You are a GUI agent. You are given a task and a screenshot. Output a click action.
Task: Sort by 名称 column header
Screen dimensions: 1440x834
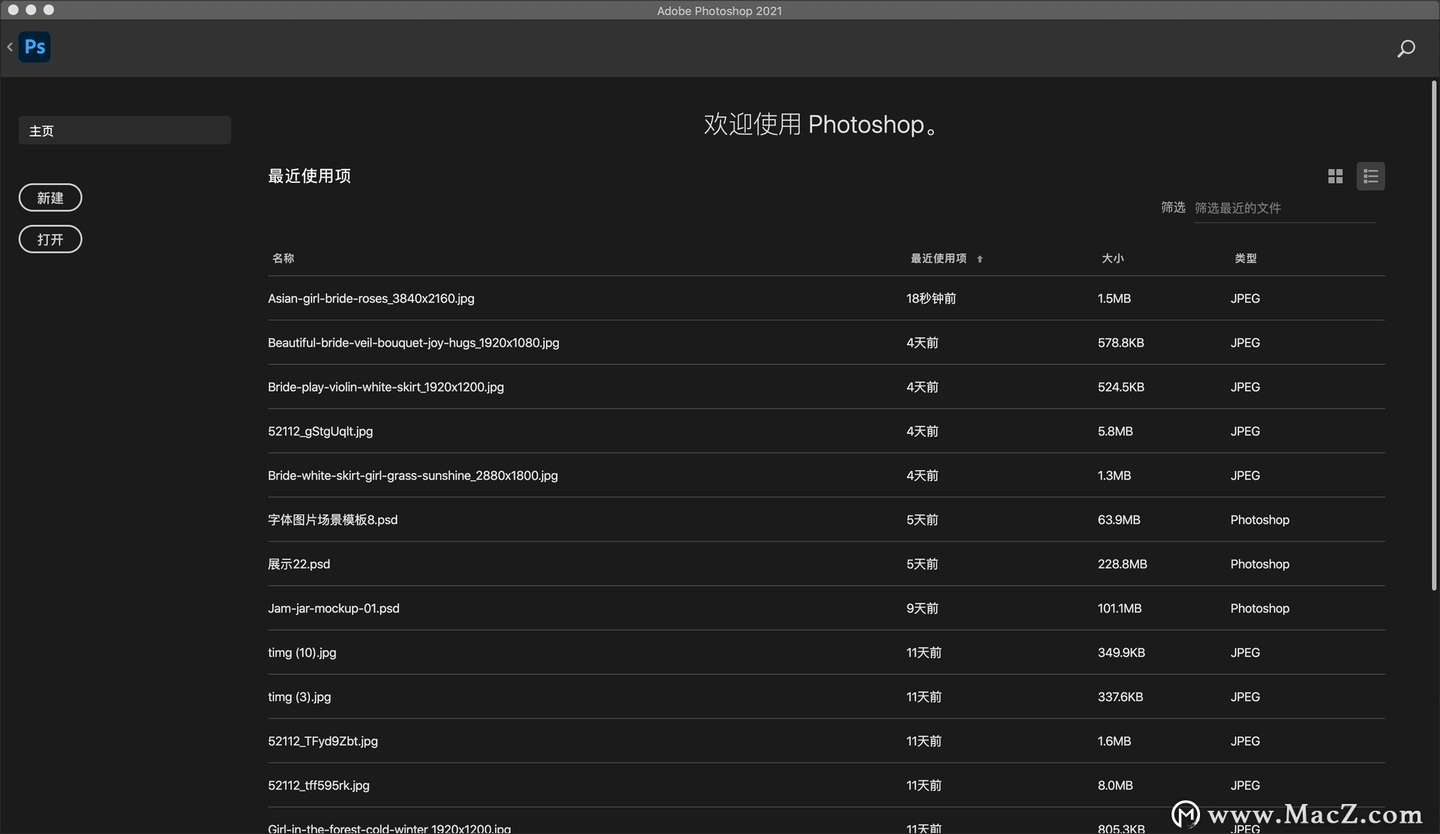[x=283, y=258]
